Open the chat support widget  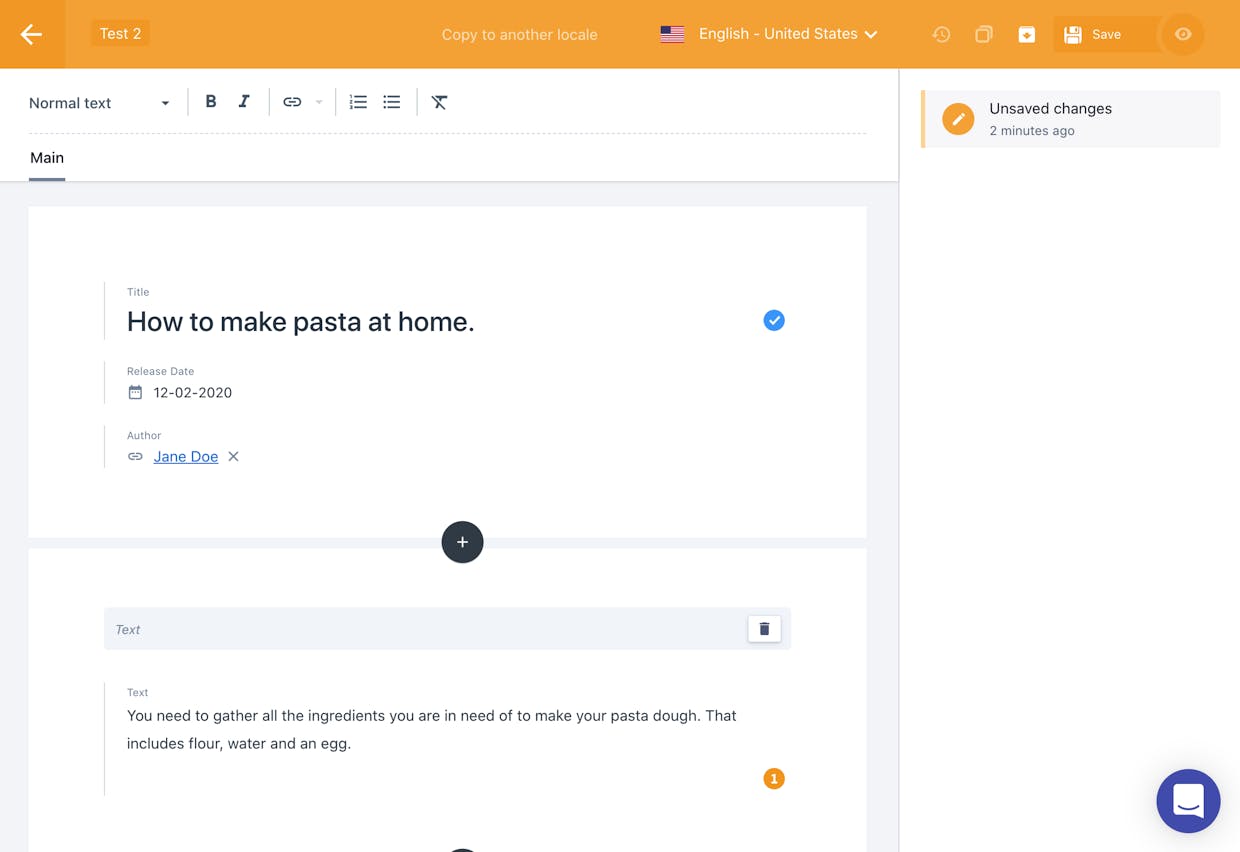click(x=1188, y=801)
